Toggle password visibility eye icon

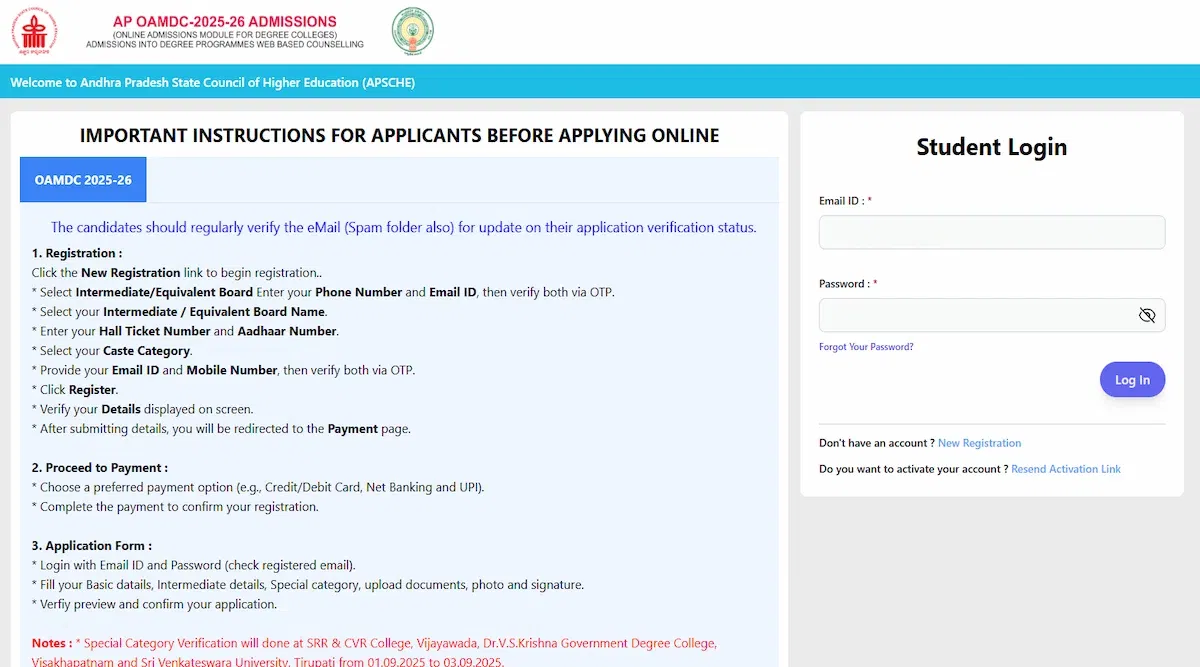click(1147, 315)
